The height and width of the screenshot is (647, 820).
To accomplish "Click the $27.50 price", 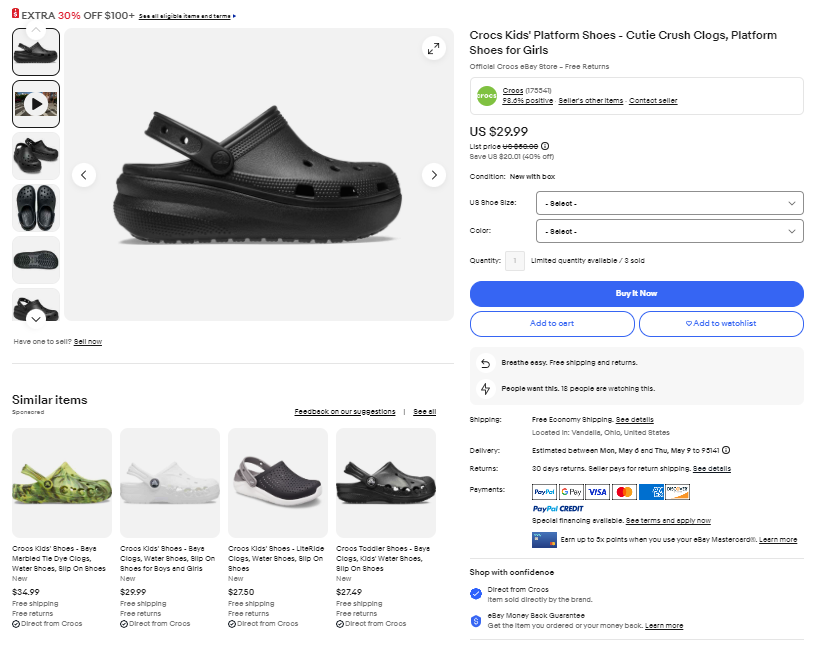I will (241, 592).
